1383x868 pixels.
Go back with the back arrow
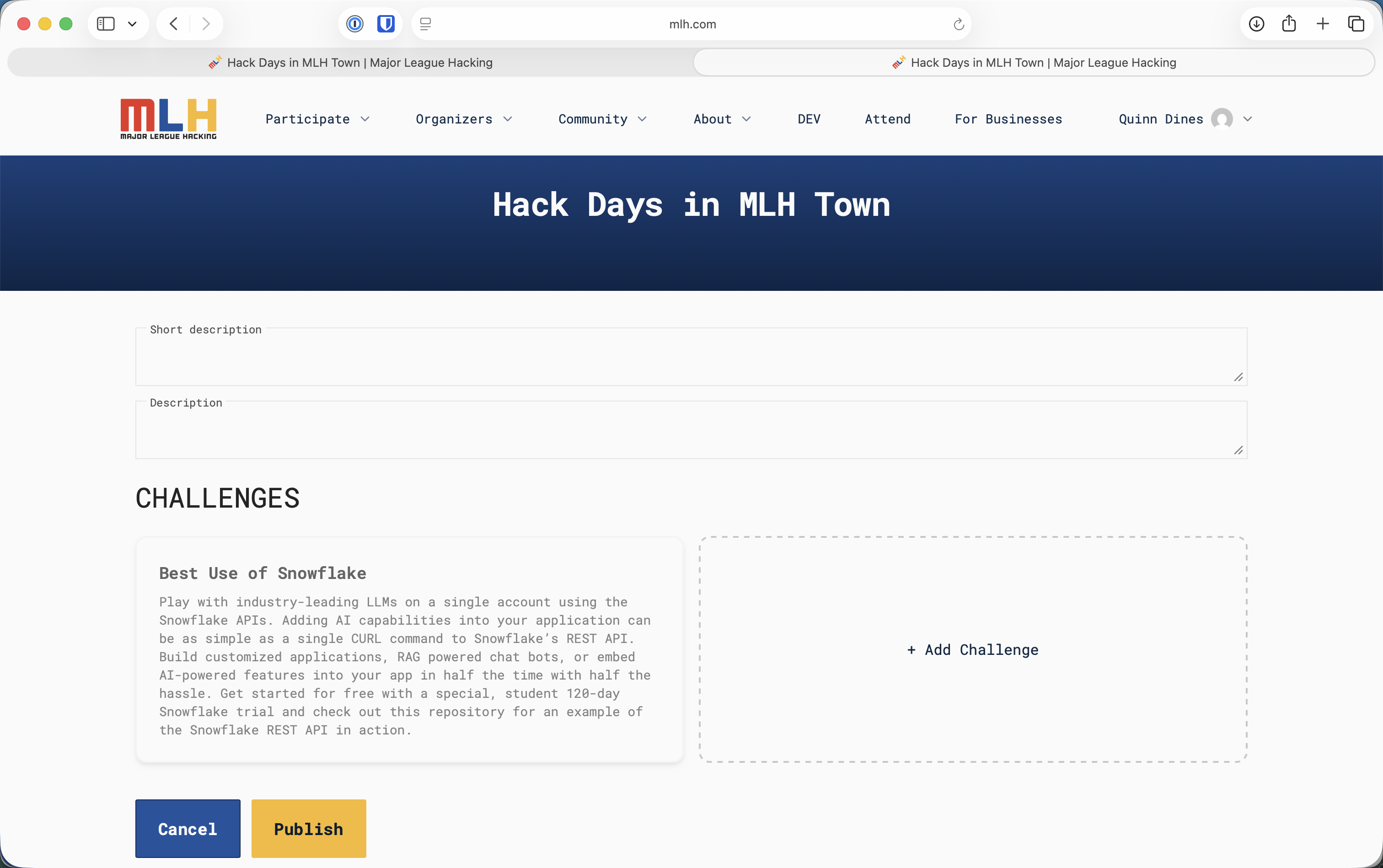pyautogui.click(x=173, y=23)
